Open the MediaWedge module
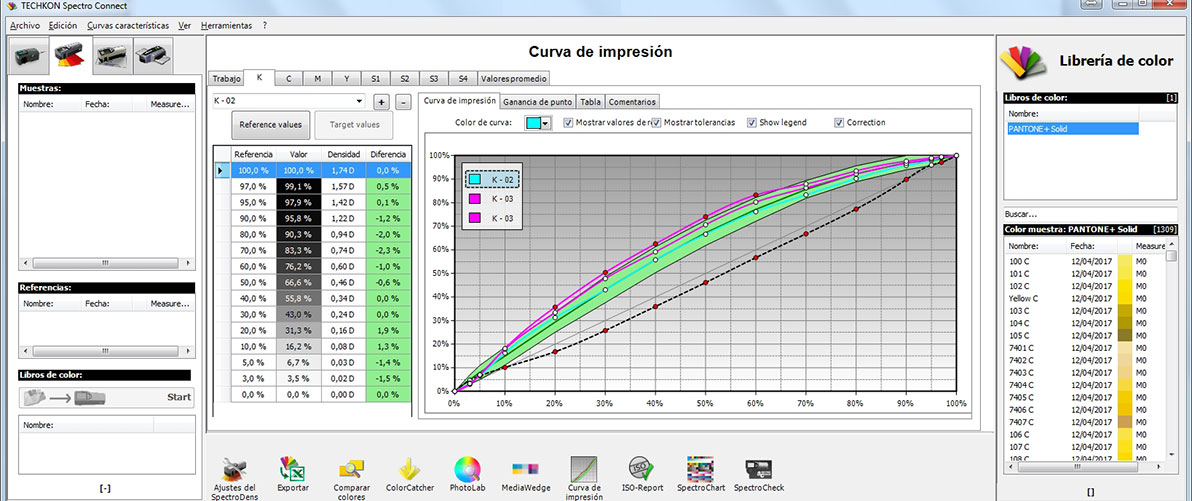 coord(526,468)
